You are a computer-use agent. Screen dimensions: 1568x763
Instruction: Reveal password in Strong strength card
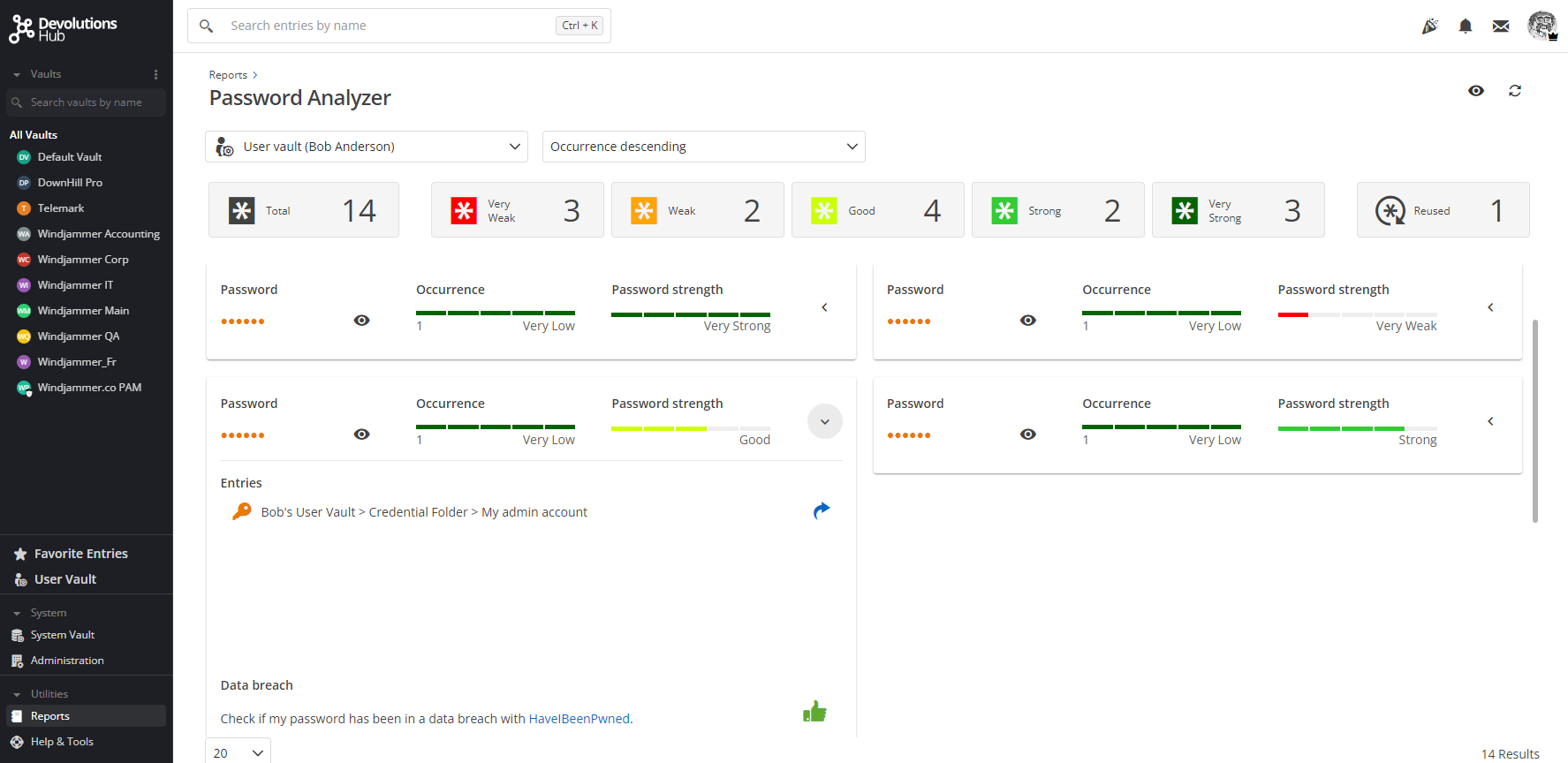[x=1028, y=434]
